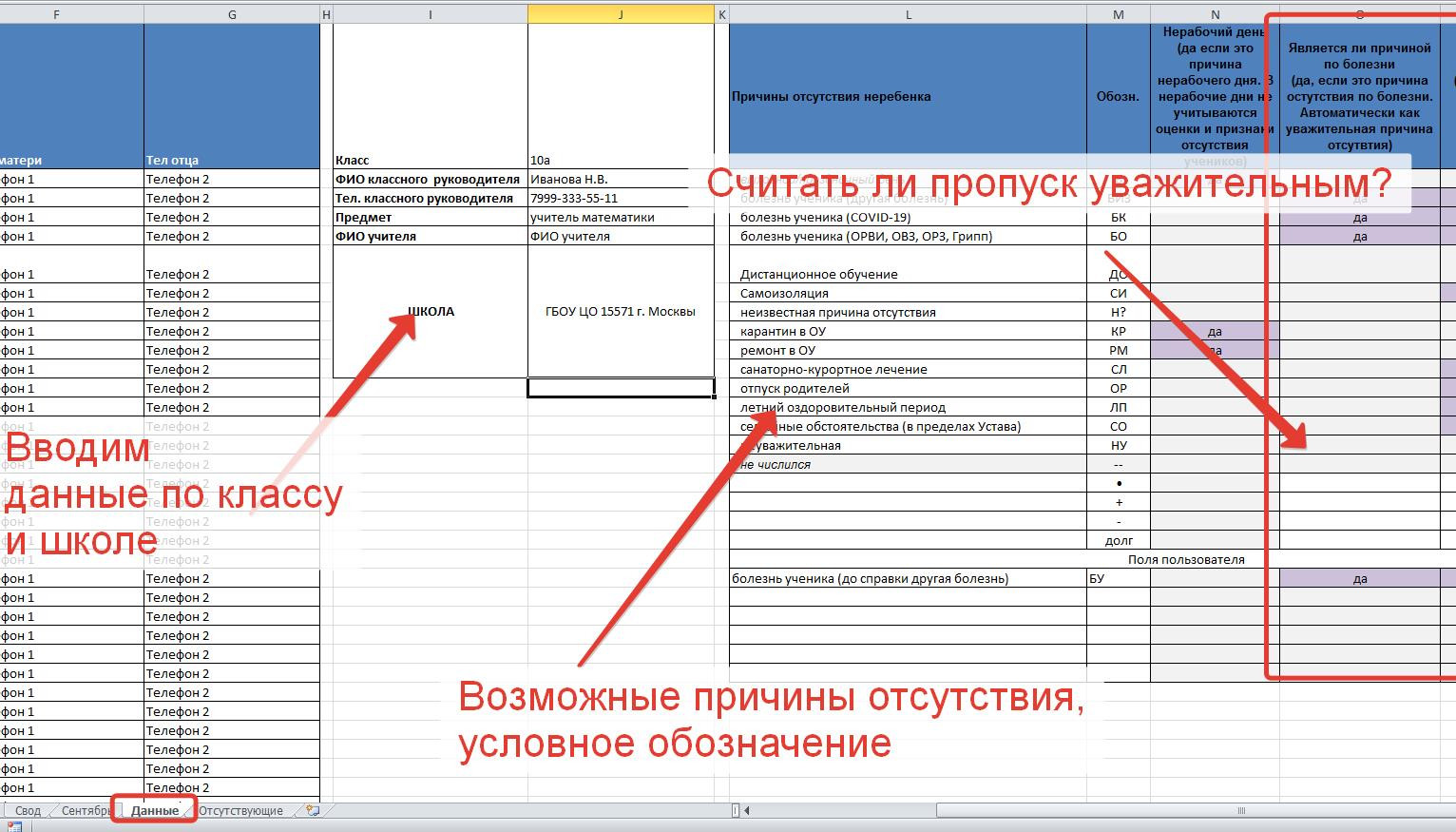Click the horizontal scrollbar left arrow

click(x=747, y=811)
